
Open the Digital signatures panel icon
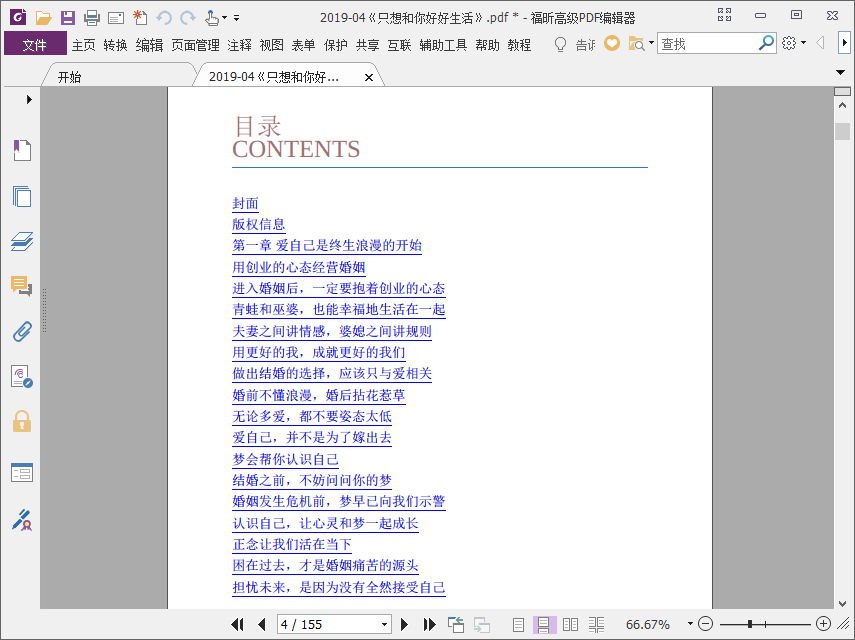coord(22,376)
